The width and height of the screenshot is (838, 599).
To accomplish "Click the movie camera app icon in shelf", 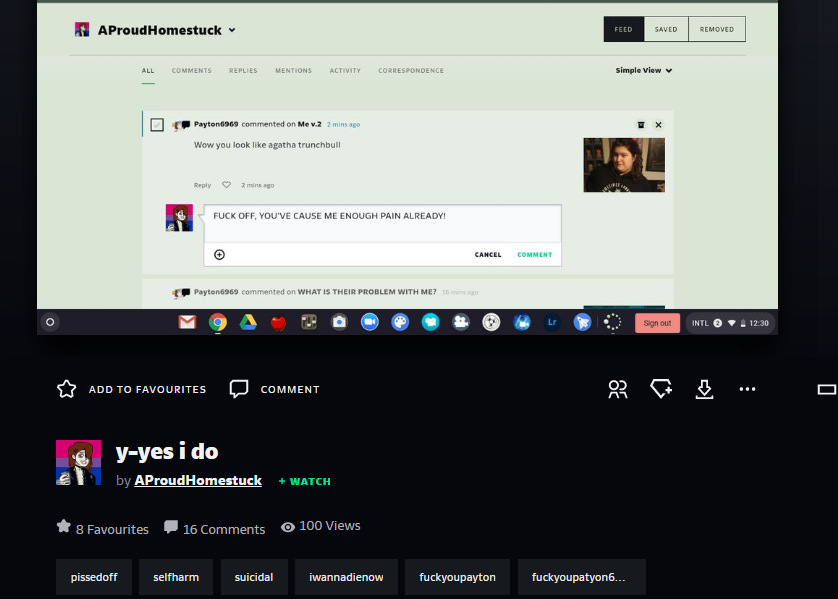I will pos(461,322).
